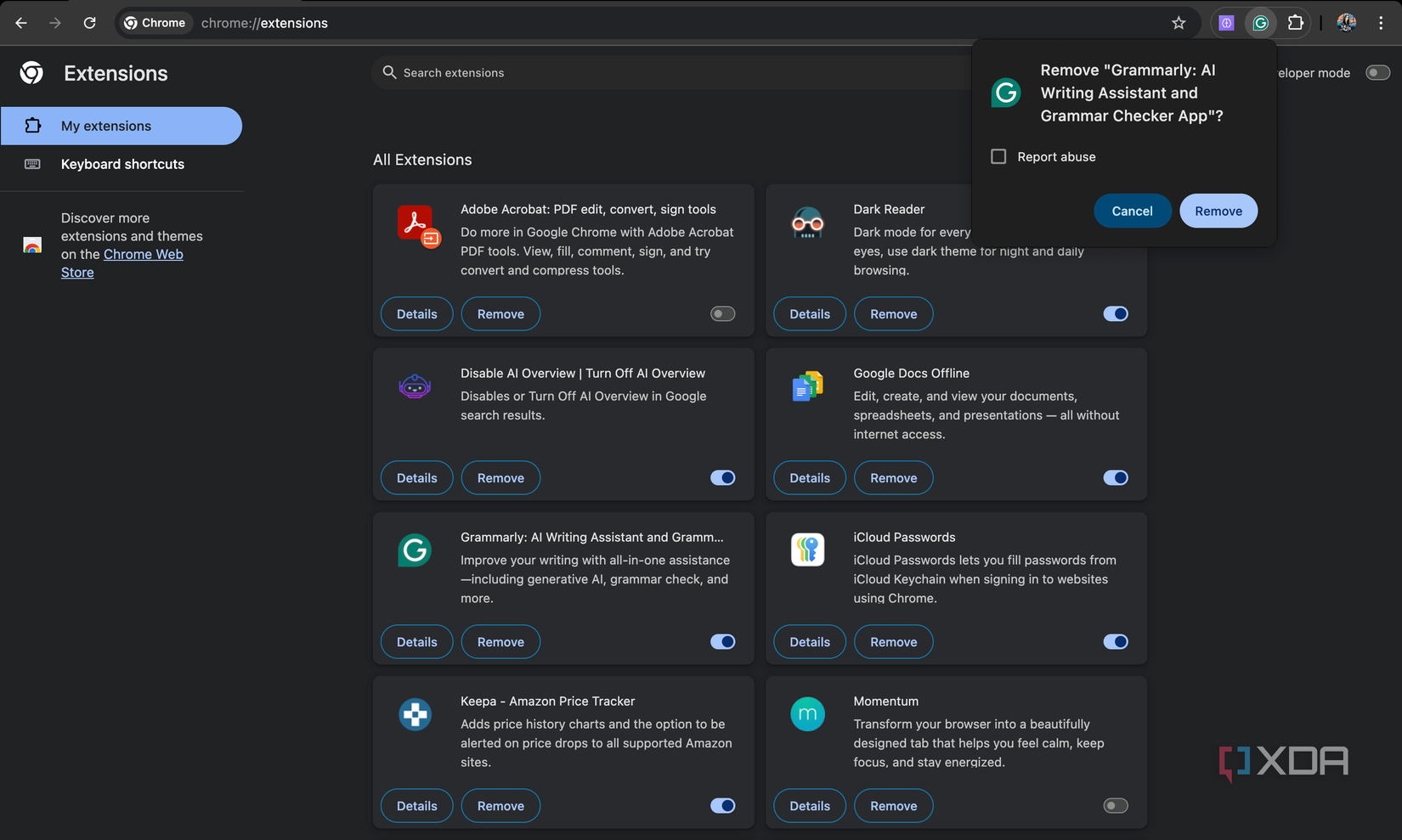
Task: Turn off the Grammarly extension toggle
Action: (723, 642)
